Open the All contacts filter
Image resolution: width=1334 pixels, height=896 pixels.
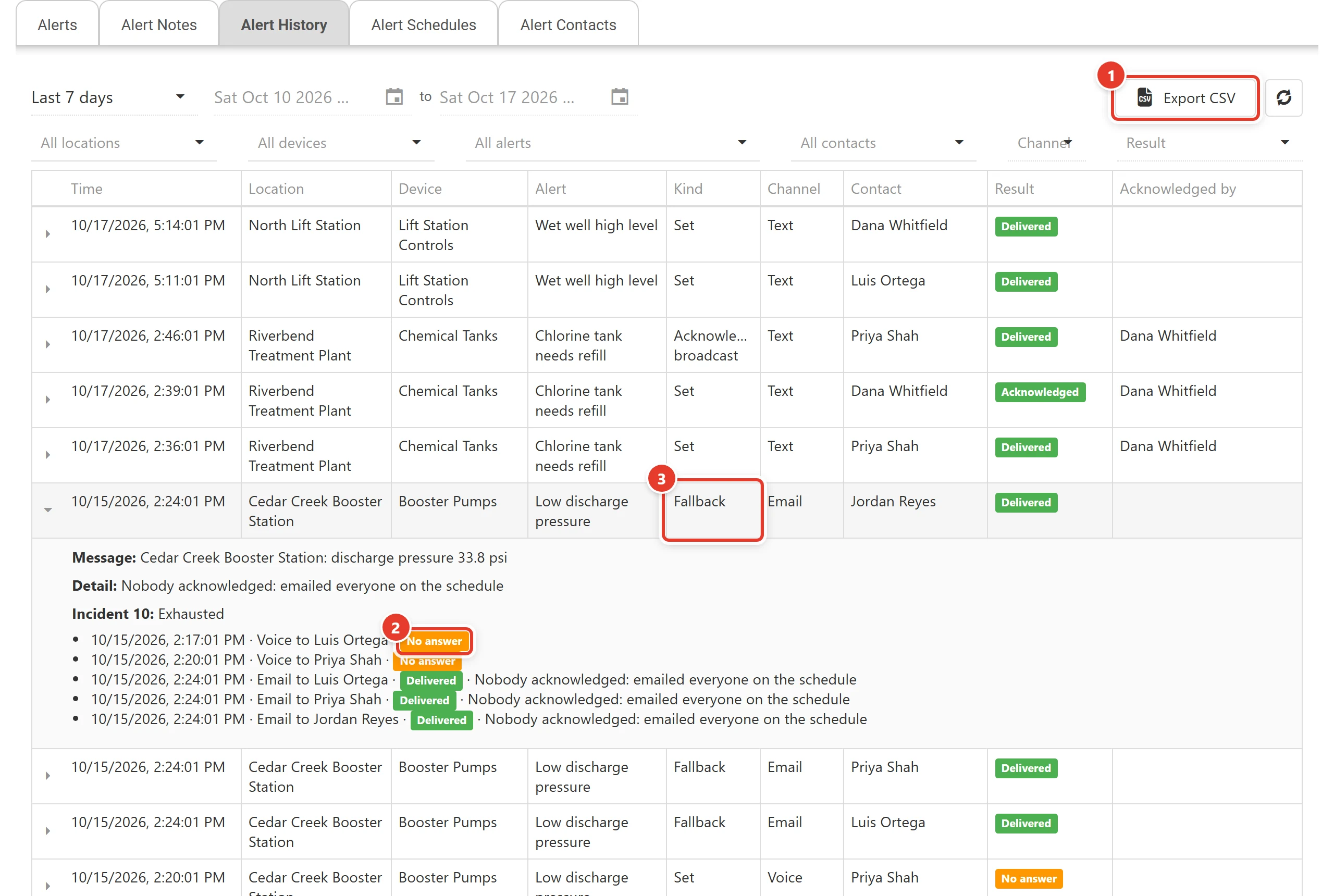tap(883, 143)
